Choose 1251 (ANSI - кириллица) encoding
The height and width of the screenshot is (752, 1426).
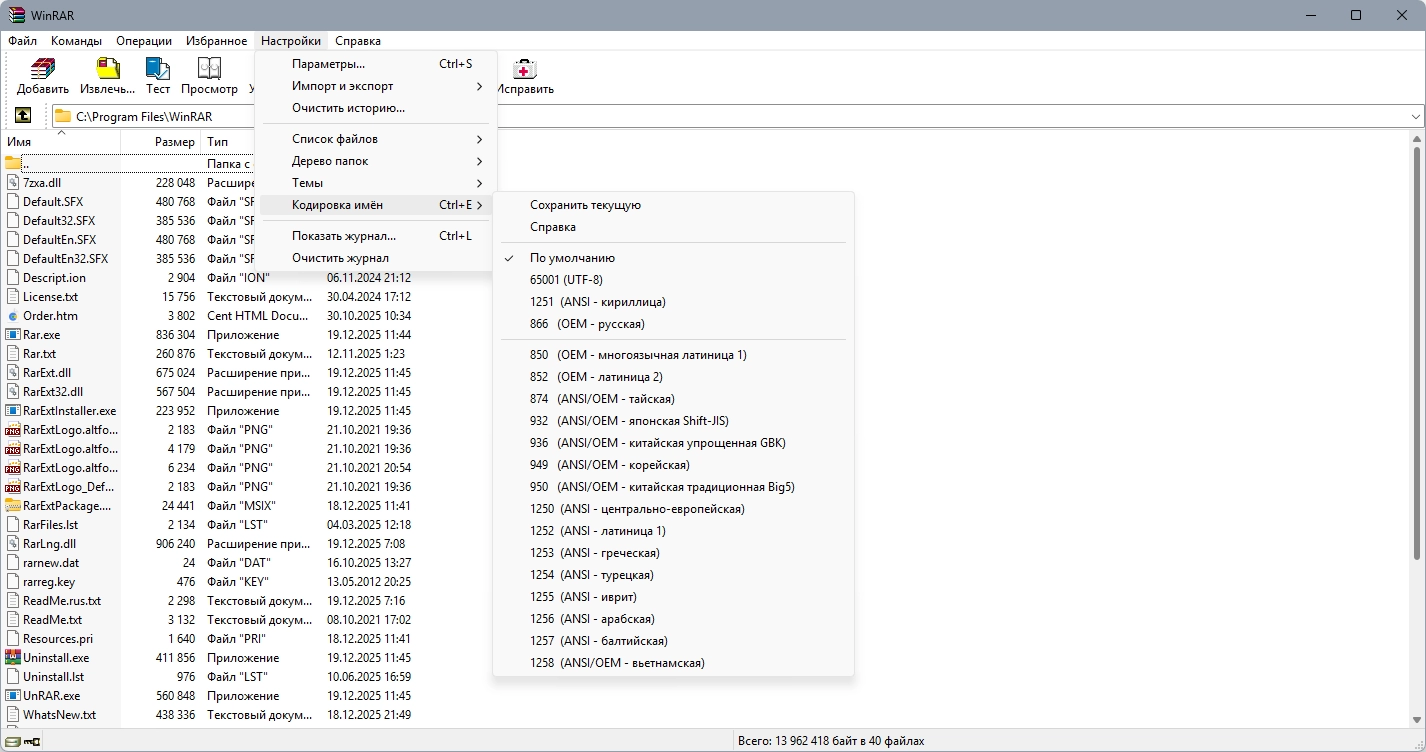(674, 302)
